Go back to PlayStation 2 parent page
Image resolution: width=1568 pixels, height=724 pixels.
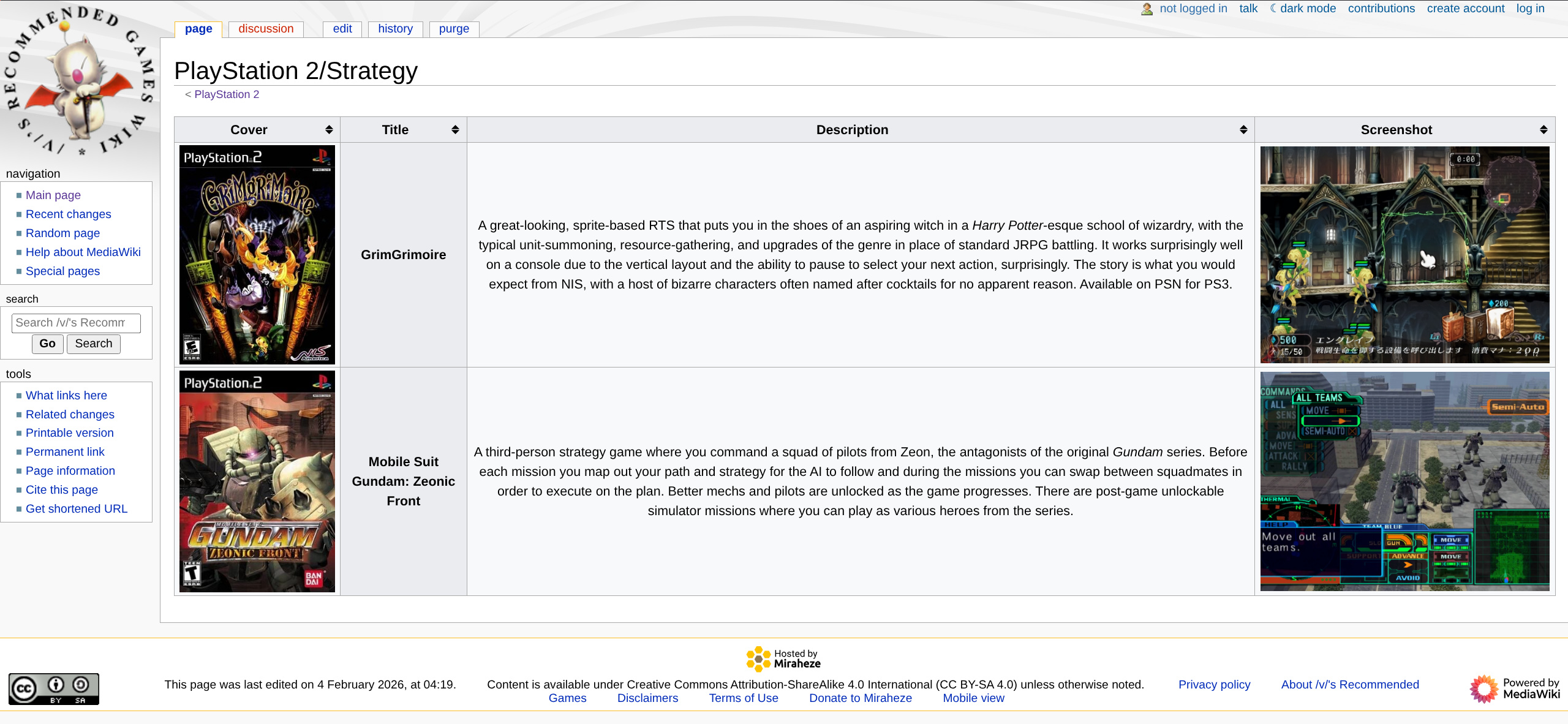[x=227, y=94]
